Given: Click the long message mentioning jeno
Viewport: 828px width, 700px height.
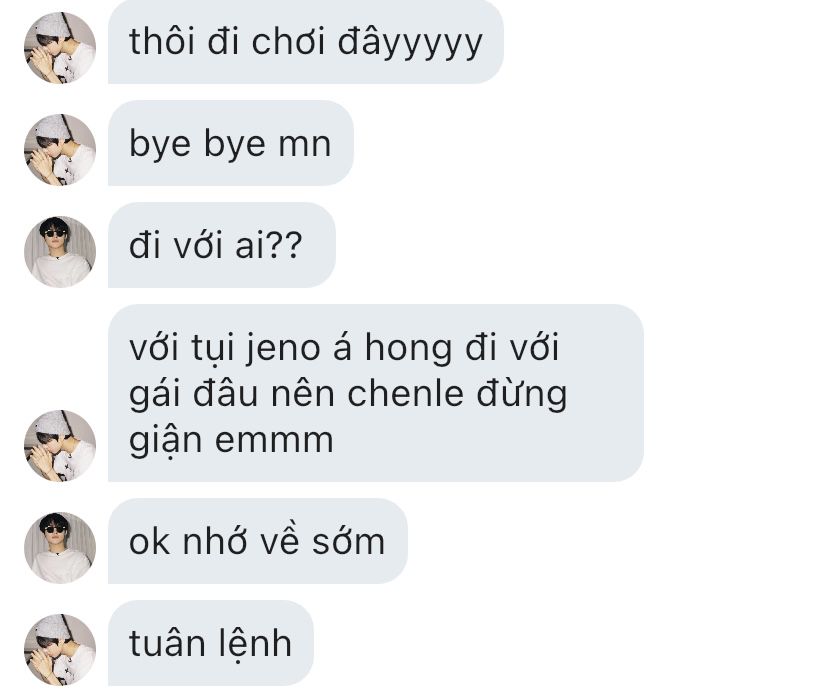Looking at the screenshot, I should point(375,393).
